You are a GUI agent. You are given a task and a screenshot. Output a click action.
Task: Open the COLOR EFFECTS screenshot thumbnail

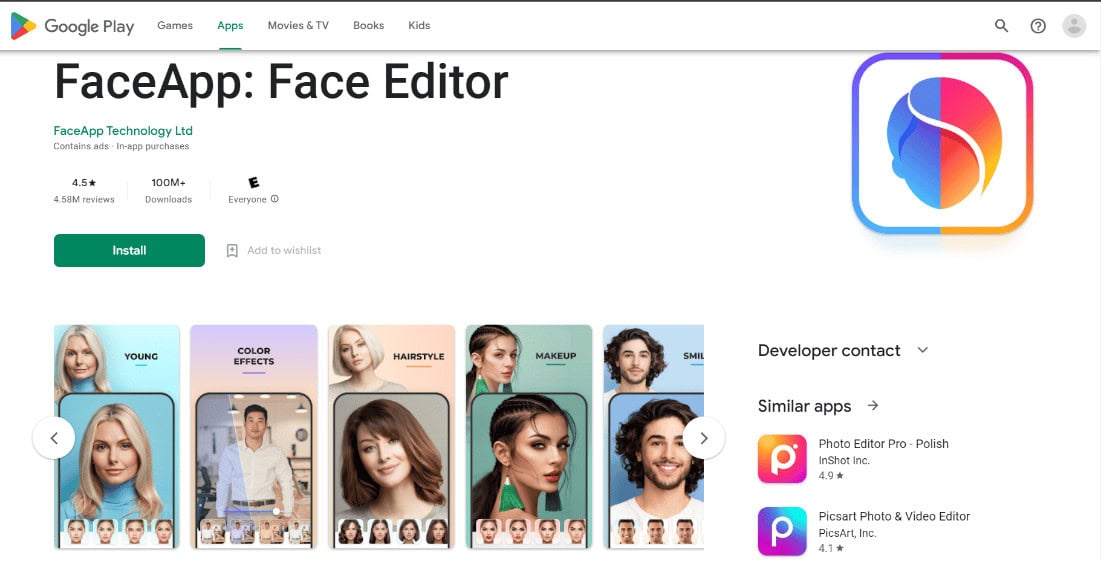click(253, 437)
